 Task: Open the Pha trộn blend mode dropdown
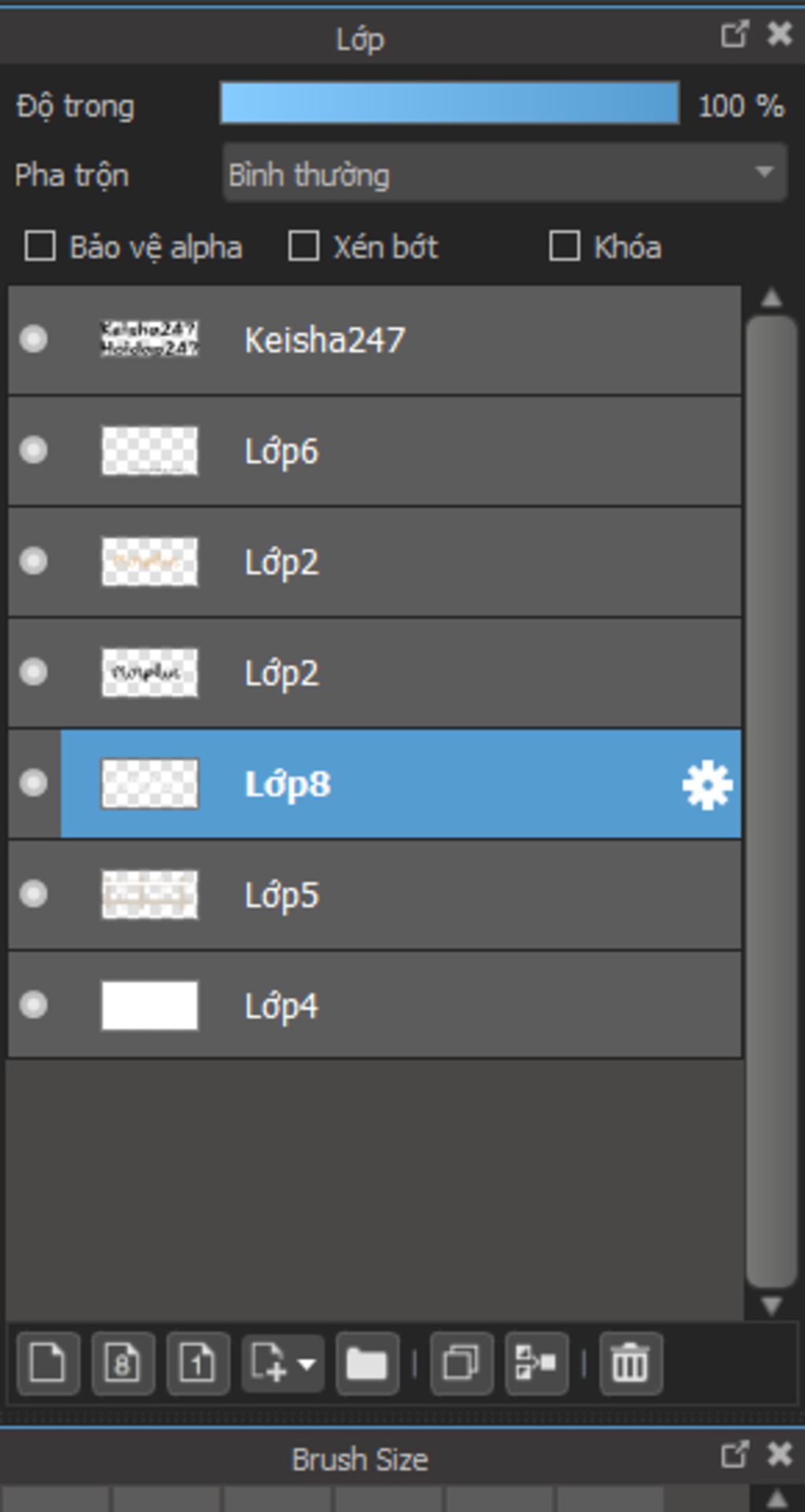[x=504, y=174]
